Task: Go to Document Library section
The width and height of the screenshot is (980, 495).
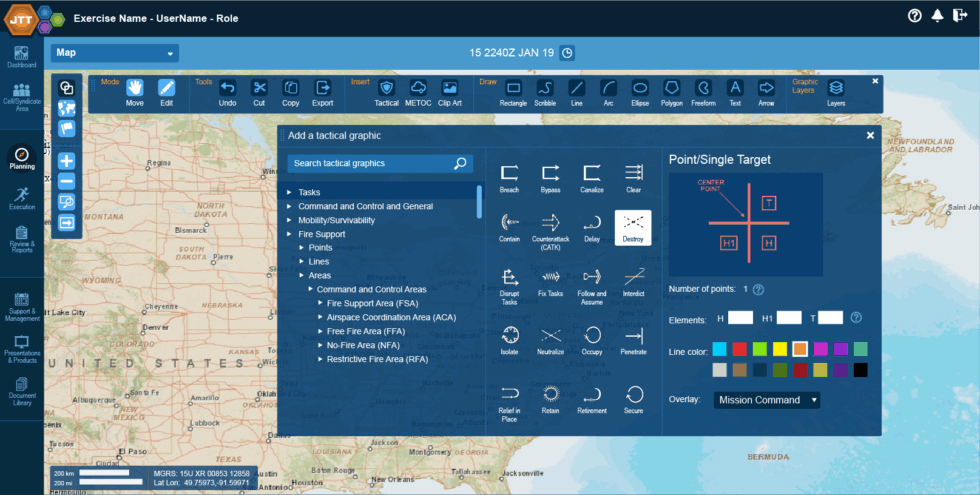Action: [x=21, y=390]
